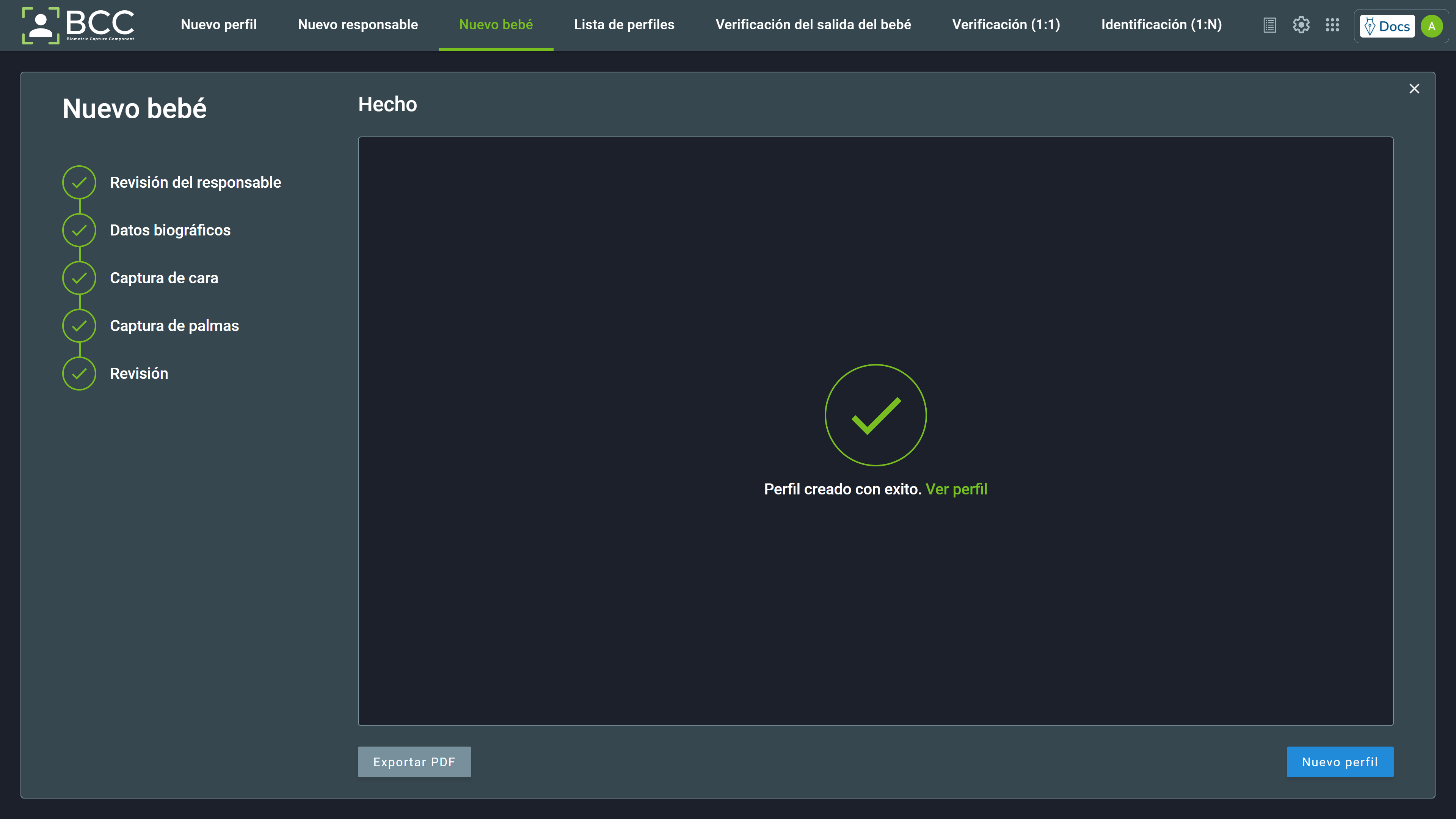Click Captura de palmas label
1456x819 pixels.
(175, 326)
